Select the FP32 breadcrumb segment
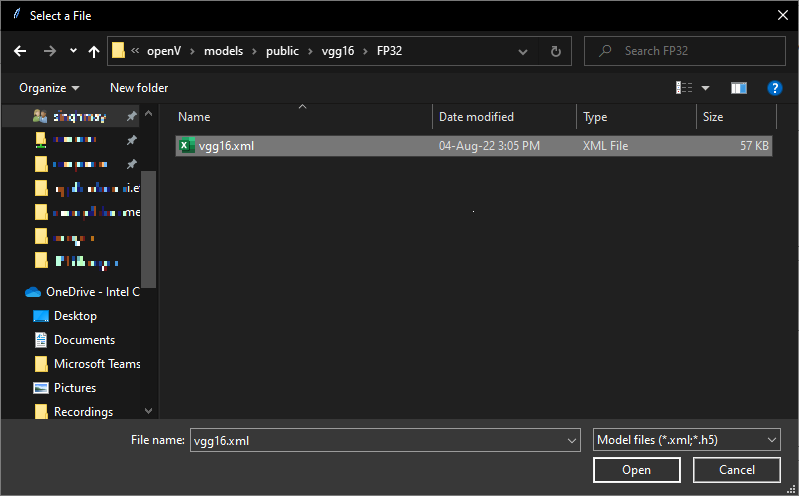Image resolution: width=799 pixels, height=496 pixels. [389, 51]
